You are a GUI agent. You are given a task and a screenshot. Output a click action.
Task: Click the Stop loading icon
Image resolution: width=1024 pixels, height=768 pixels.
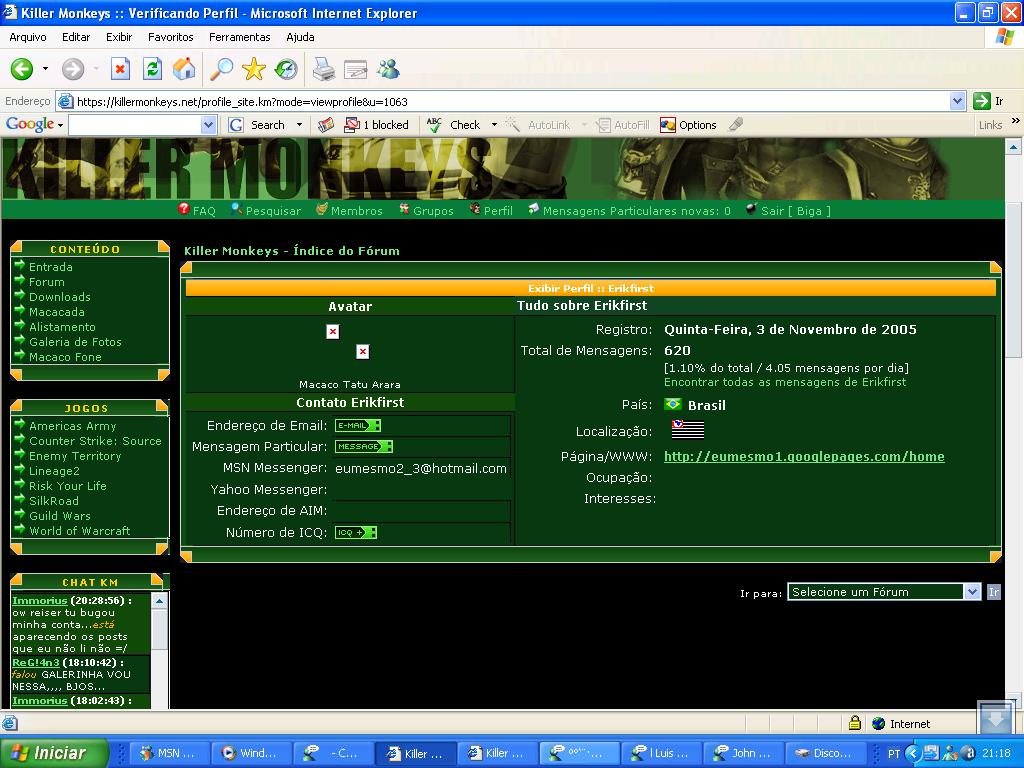pyautogui.click(x=120, y=69)
